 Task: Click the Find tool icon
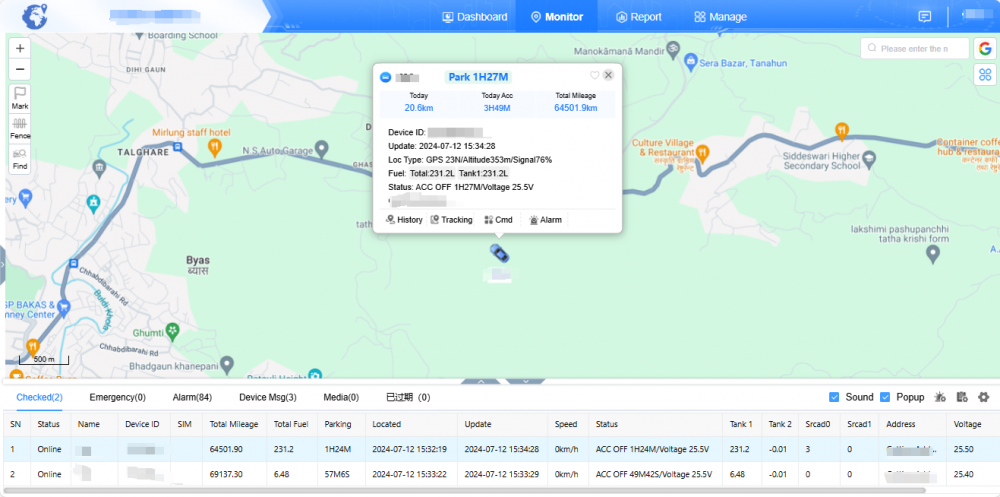(20, 158)
